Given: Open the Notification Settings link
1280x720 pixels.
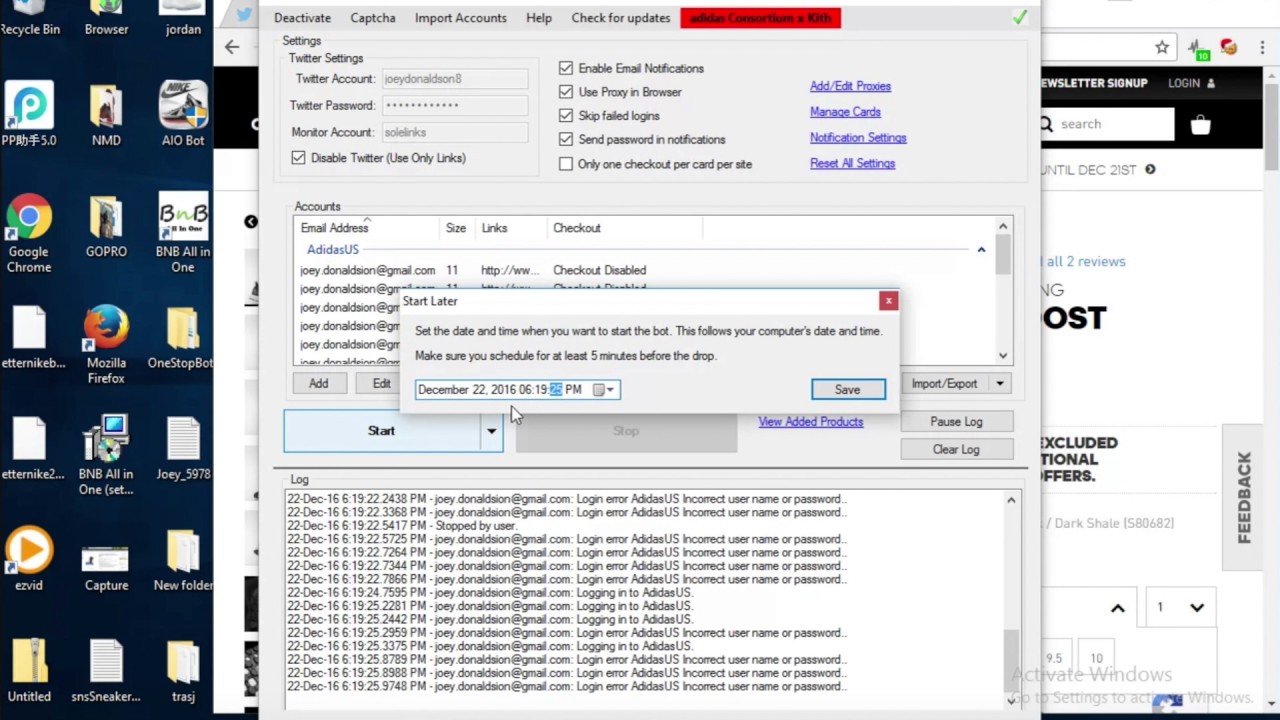Looking at the screenshot, I should [x=858, y=138].
